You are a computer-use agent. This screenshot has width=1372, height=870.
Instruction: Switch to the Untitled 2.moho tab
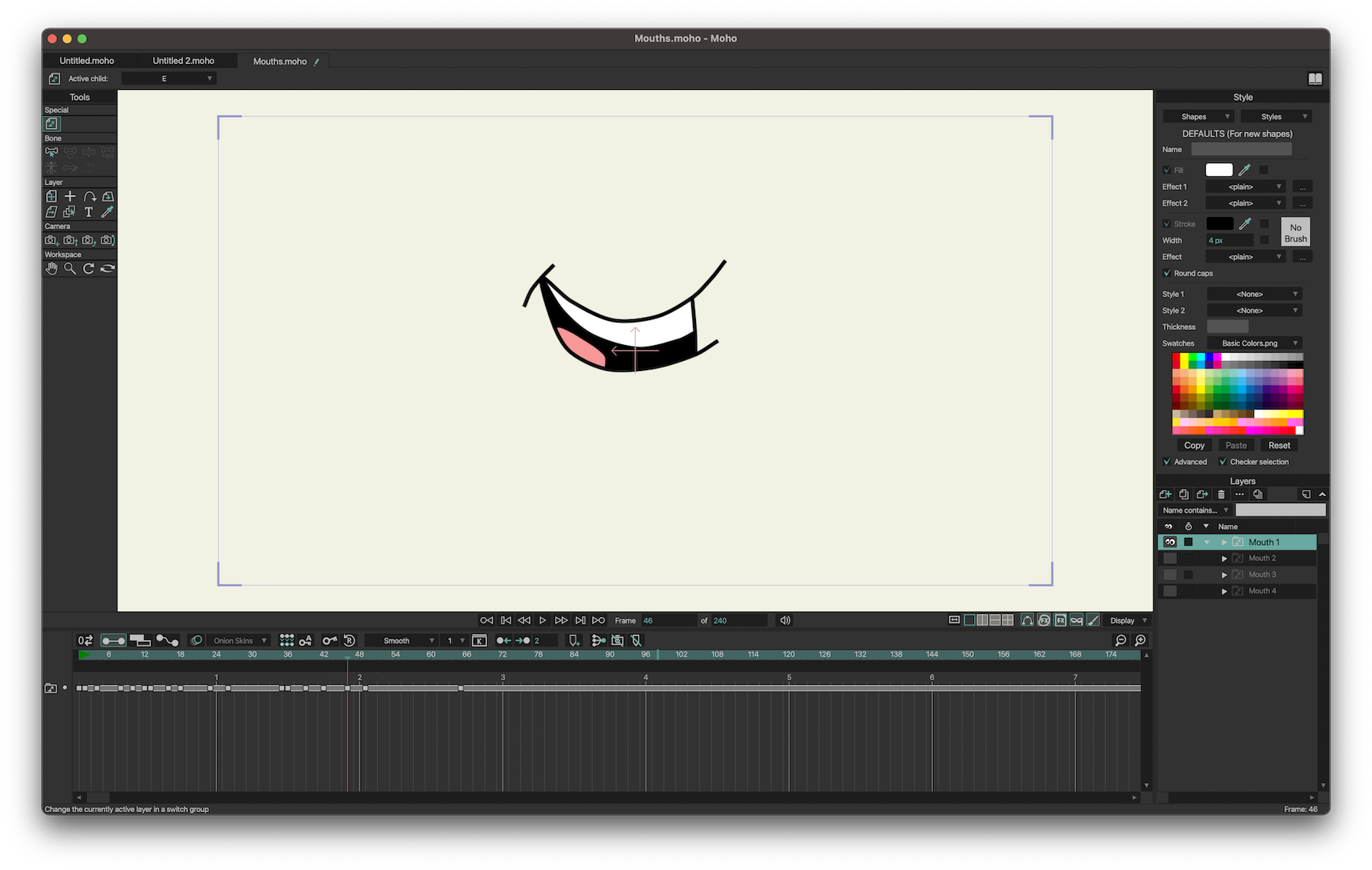[183, 61]
